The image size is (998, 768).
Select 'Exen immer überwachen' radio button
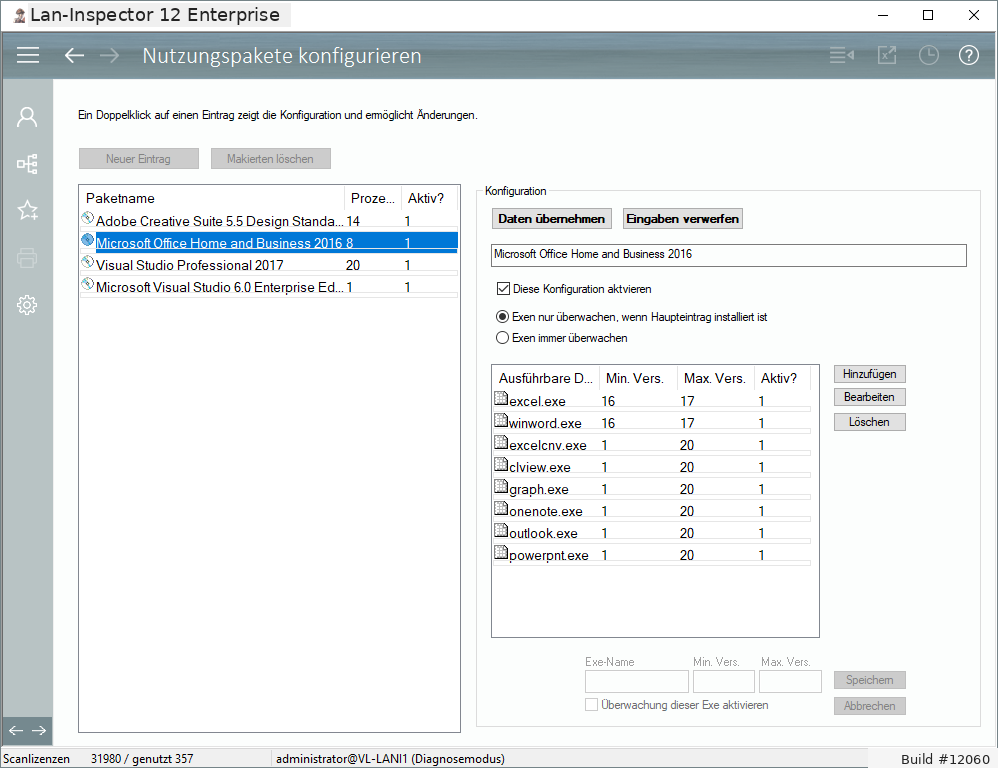pyautogui.click(x=502, y=338)
